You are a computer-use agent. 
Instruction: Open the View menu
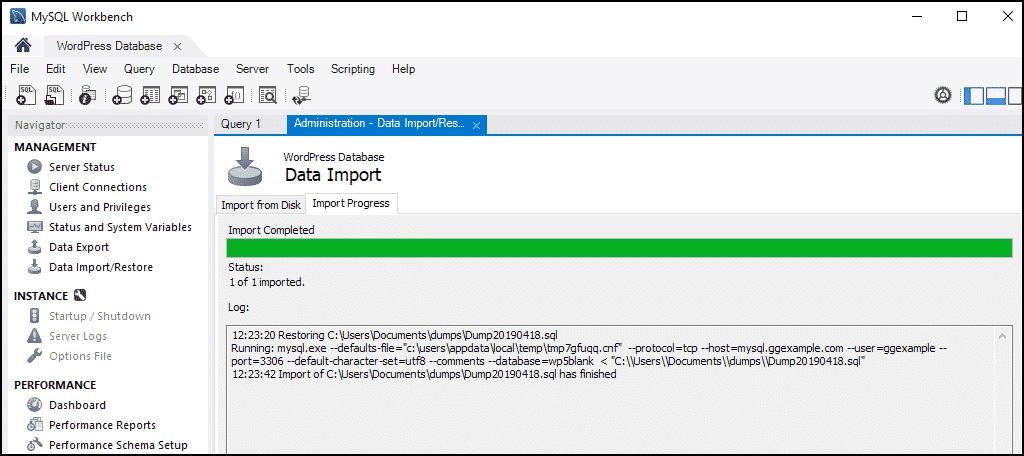tap(95, 69)
